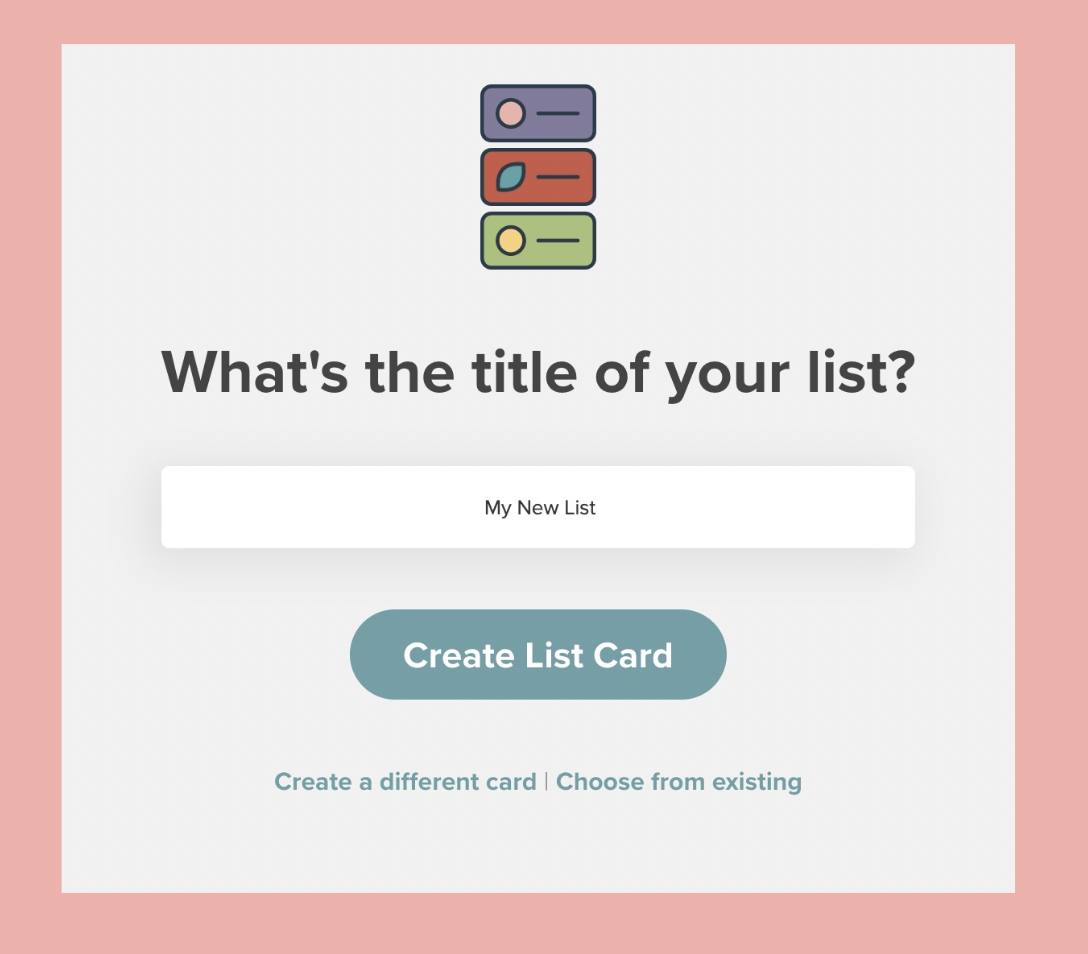Click the empty gray area below the links

tap(538, 845)
